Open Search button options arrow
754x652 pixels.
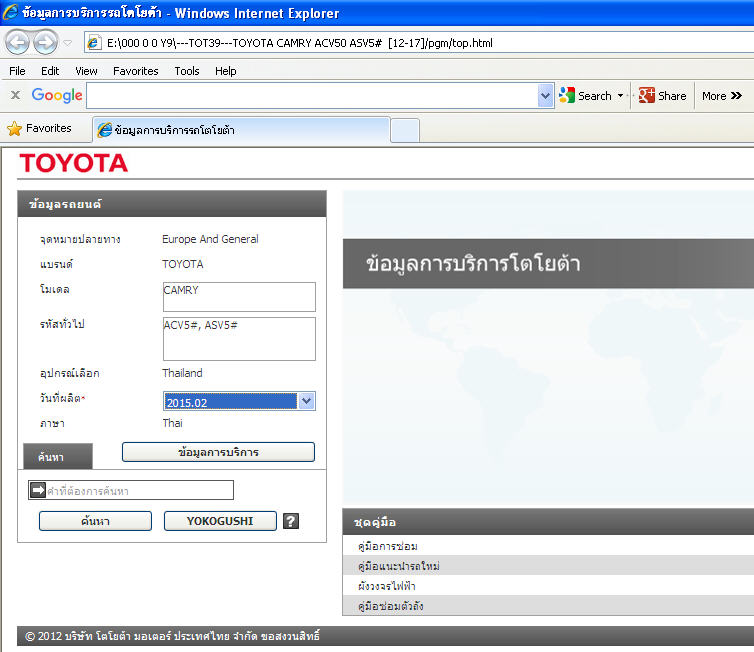(620, 96)
